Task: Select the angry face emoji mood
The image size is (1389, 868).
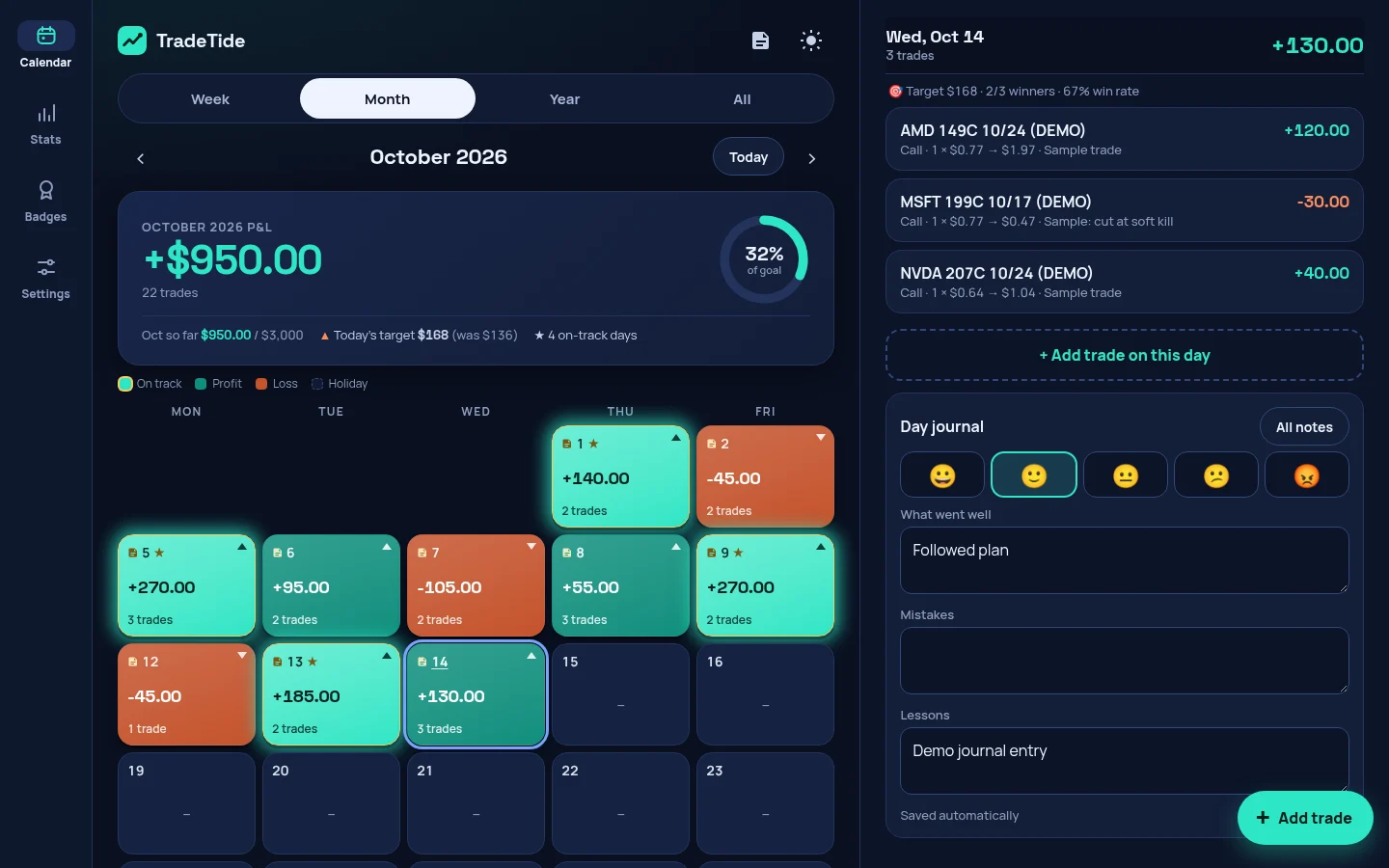Action: tap(1307, 475)
